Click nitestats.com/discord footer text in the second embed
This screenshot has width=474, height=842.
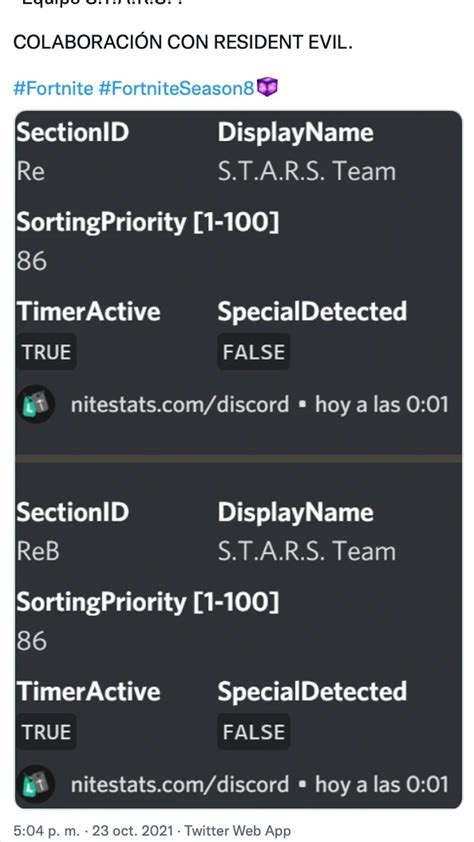180,785
